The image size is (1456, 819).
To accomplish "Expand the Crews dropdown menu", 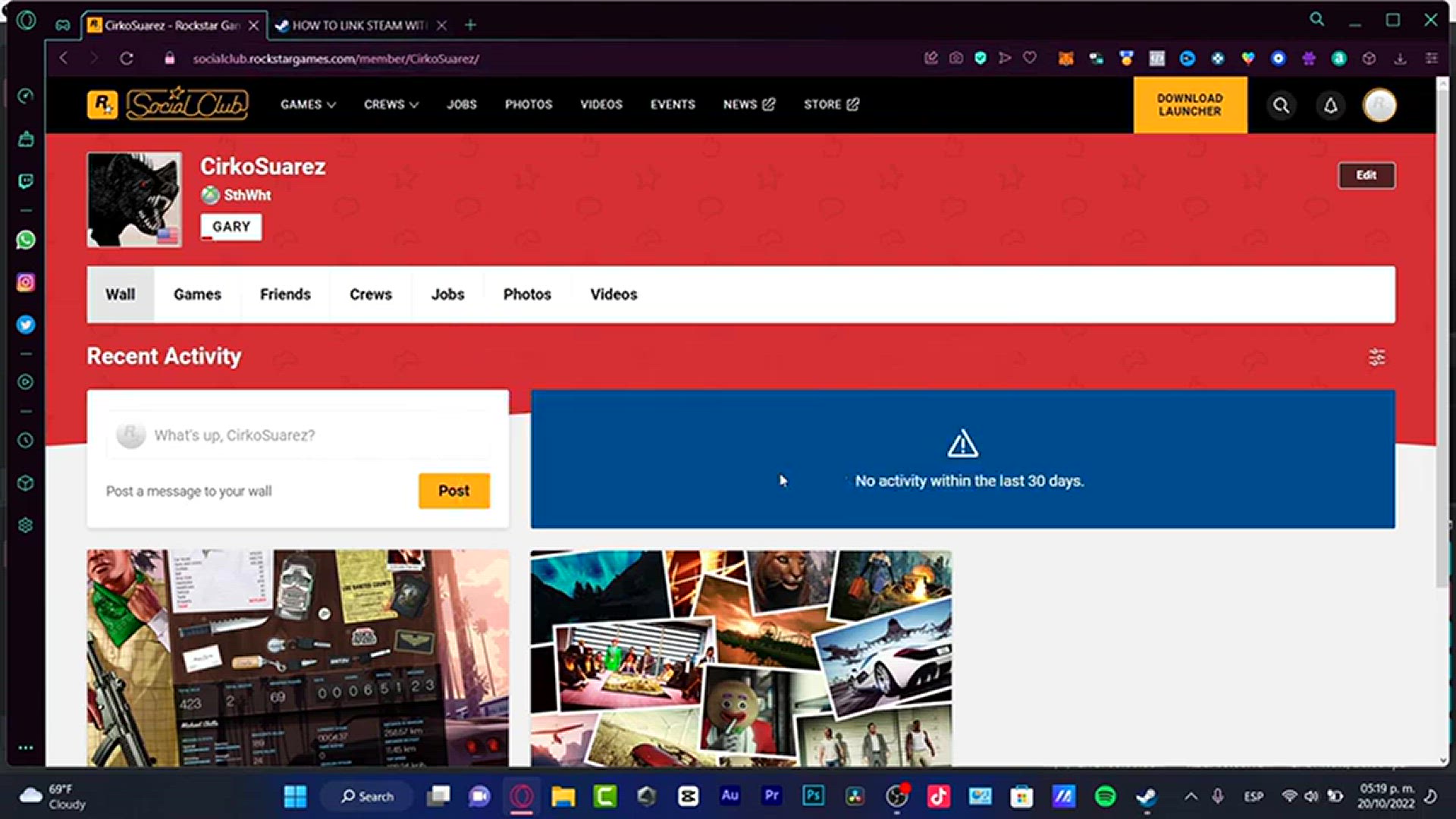I will (391, 105).
